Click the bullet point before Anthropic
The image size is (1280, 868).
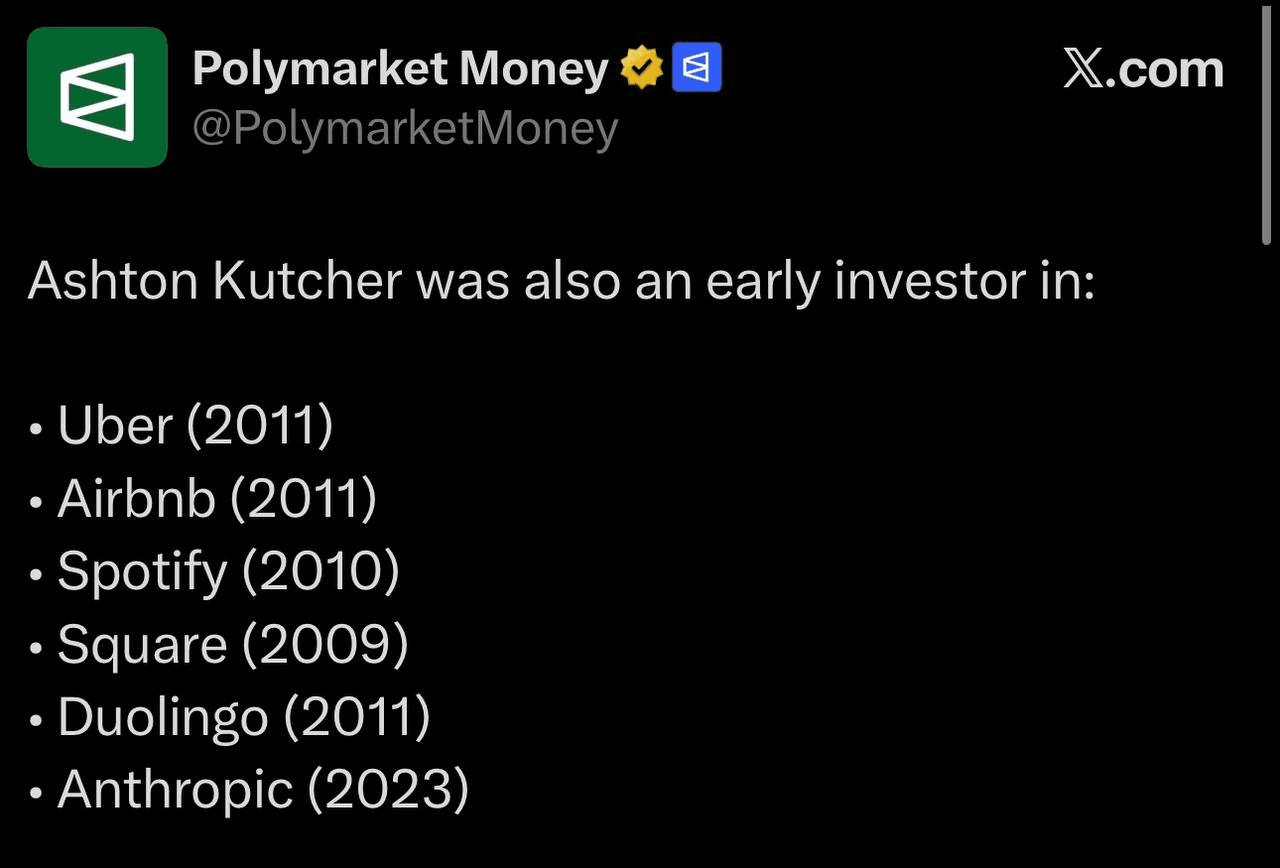point(37,794)
